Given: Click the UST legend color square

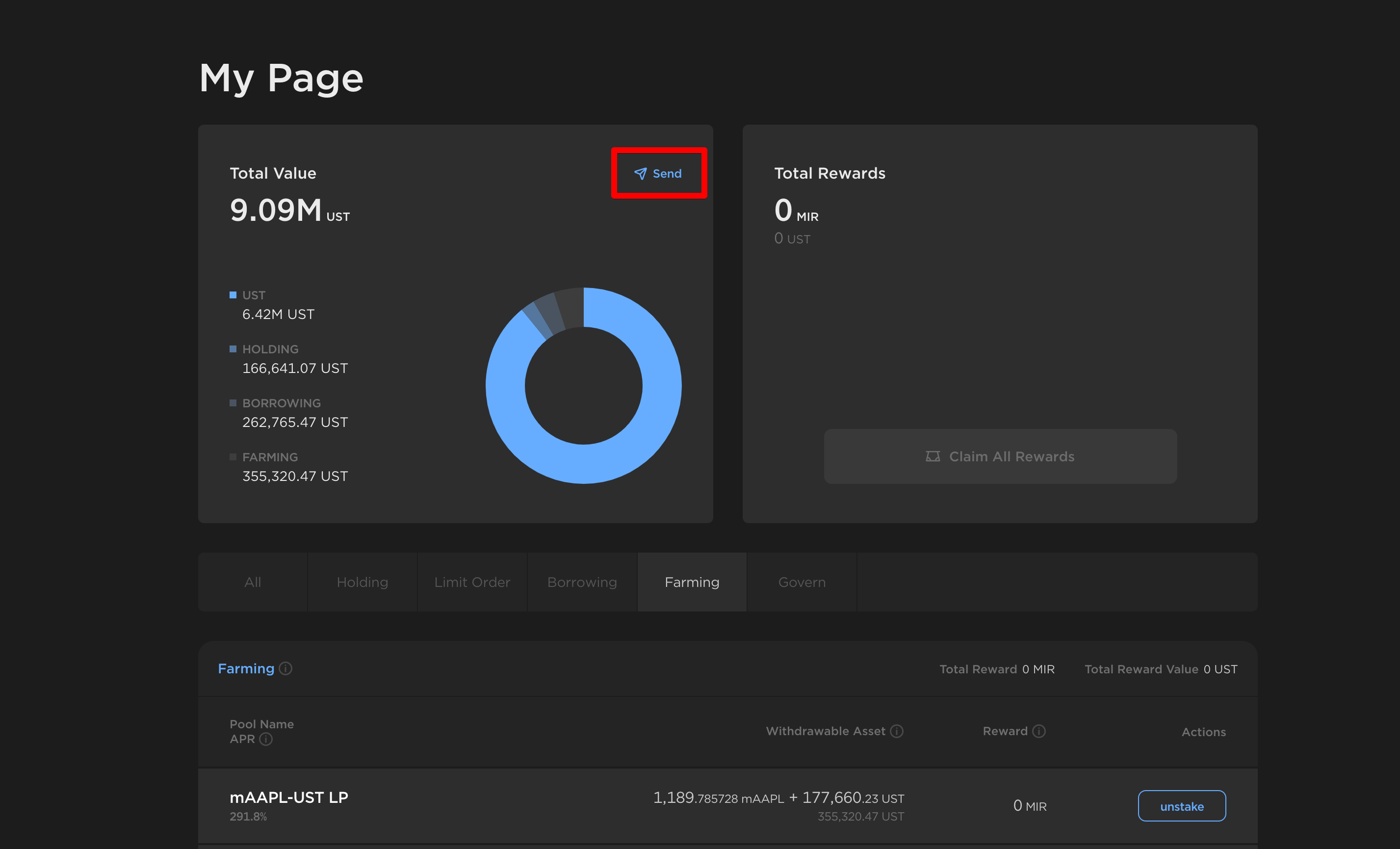Looking at the screenshot, I should [x=233, y=295].
